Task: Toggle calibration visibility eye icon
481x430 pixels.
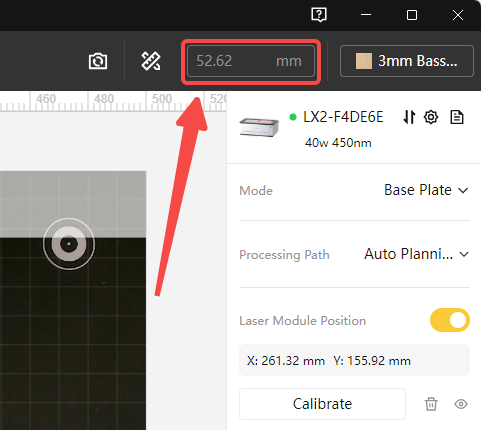Action: 461,404
